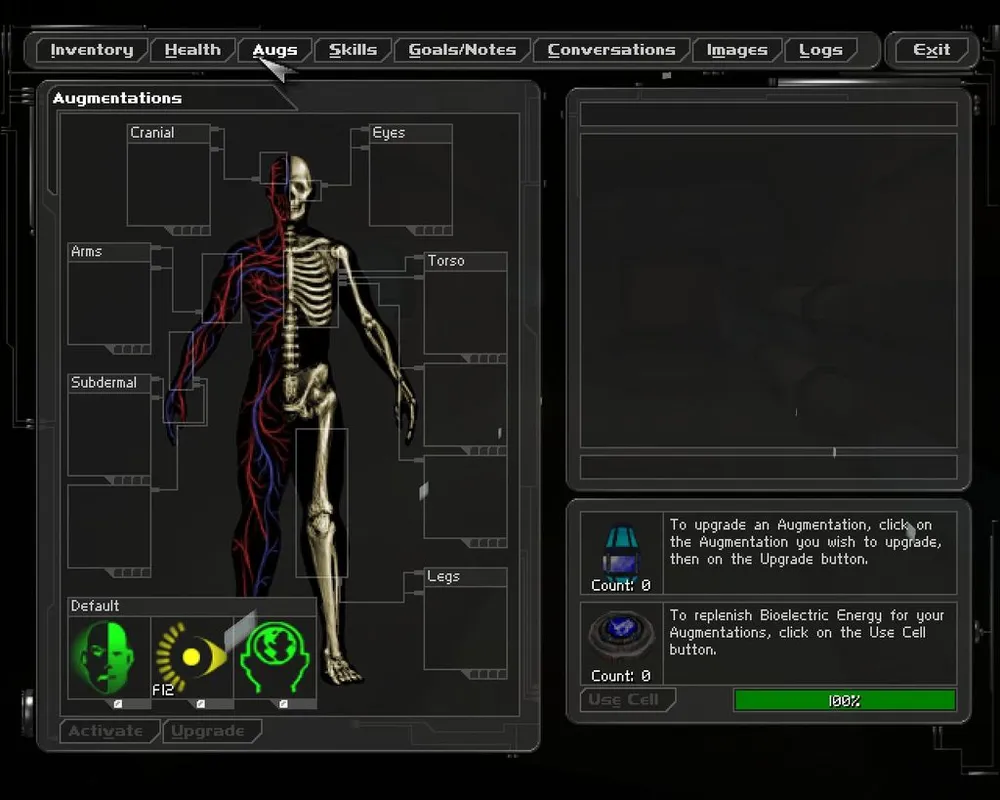
Task: Select the first empty Torso slot
Action: [x=466, y=312]
